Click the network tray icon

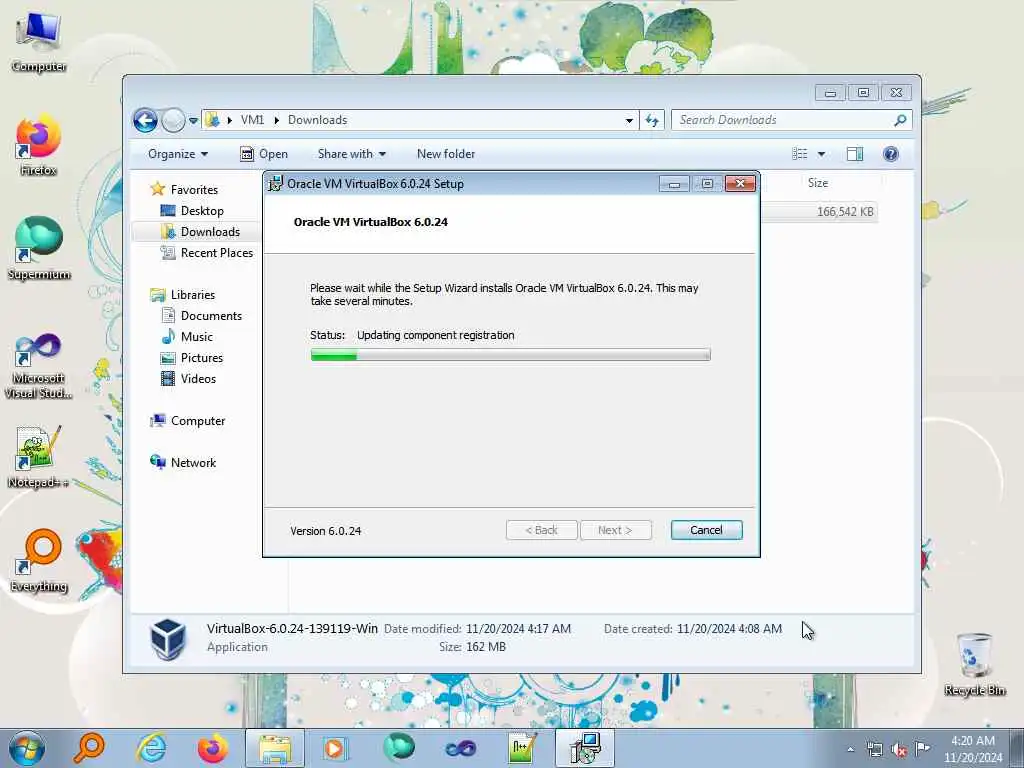tap(874, 749)
